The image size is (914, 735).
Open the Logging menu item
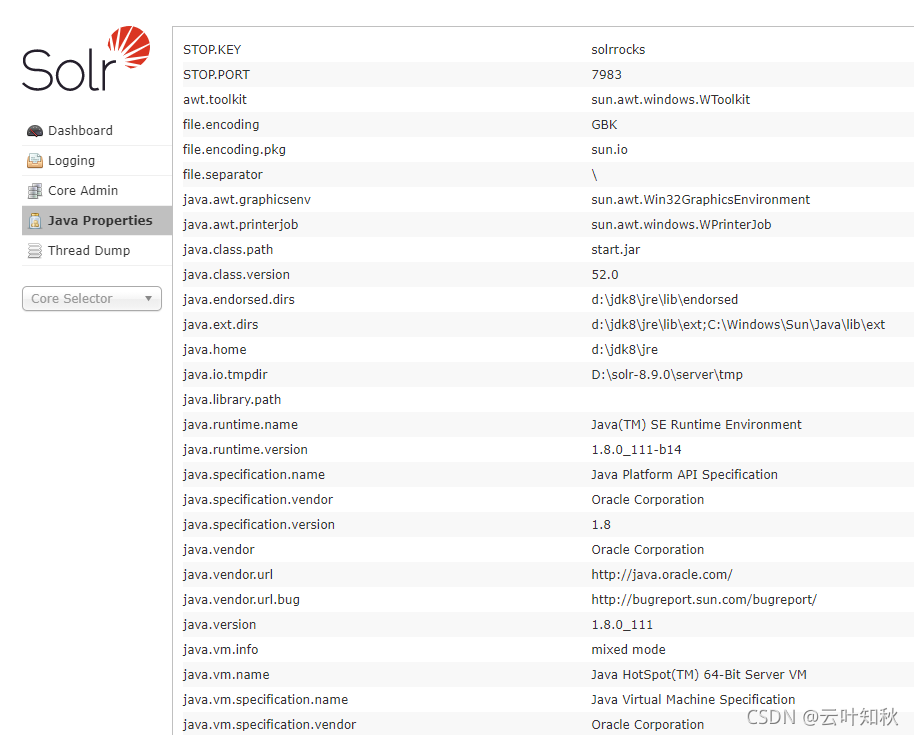click(x=97, y=161)
